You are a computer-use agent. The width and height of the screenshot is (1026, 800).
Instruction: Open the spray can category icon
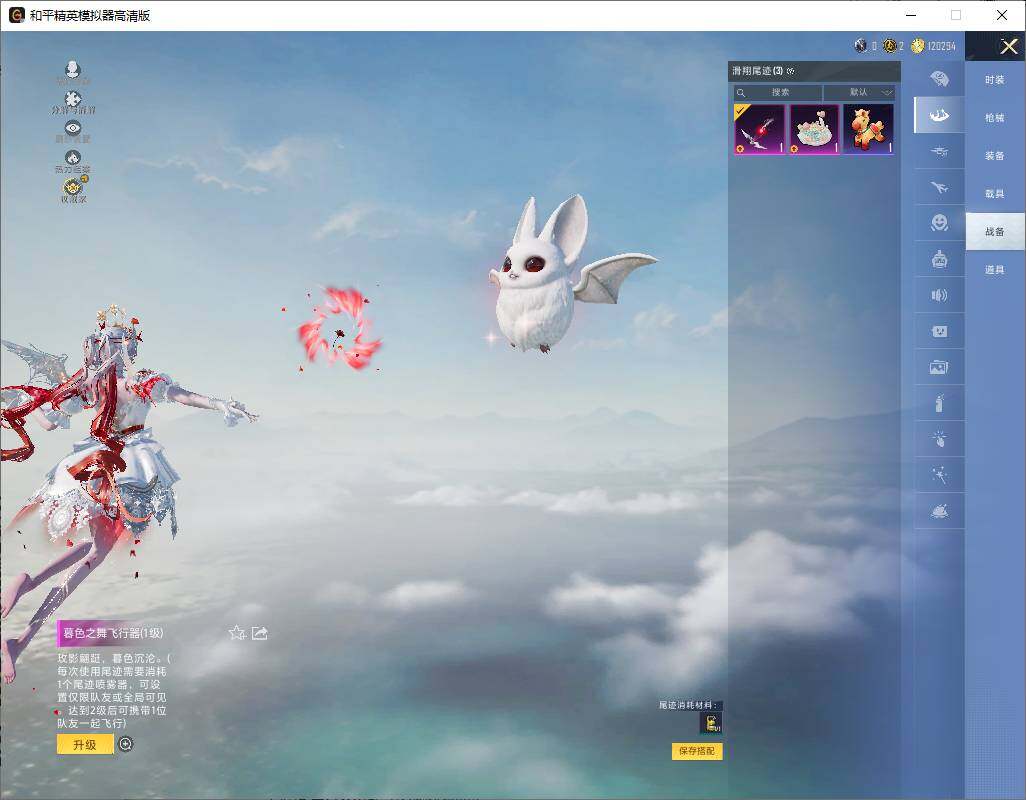(x=939, y=403)
